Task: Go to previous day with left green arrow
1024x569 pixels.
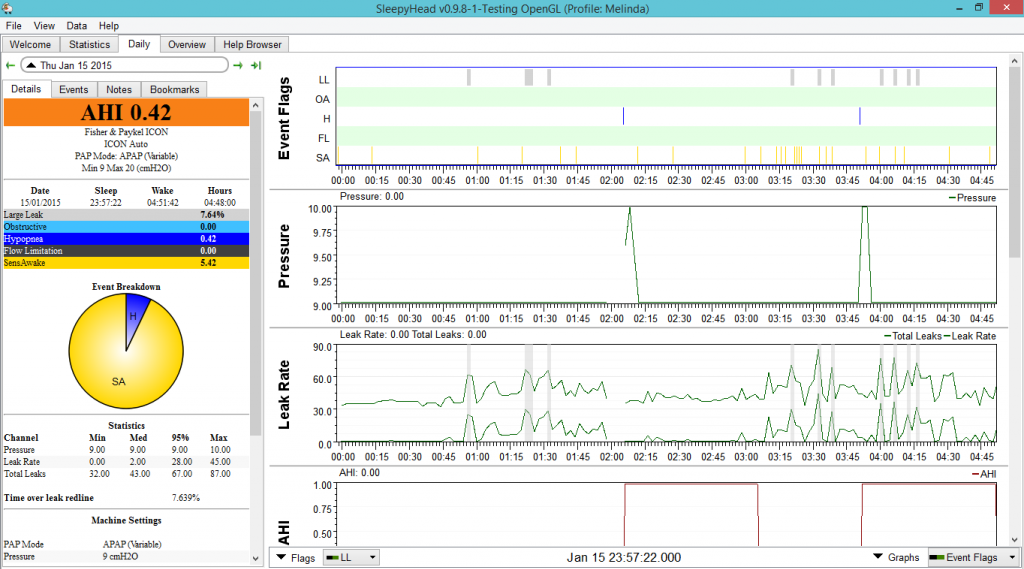Action: click(x=10, y=65)
